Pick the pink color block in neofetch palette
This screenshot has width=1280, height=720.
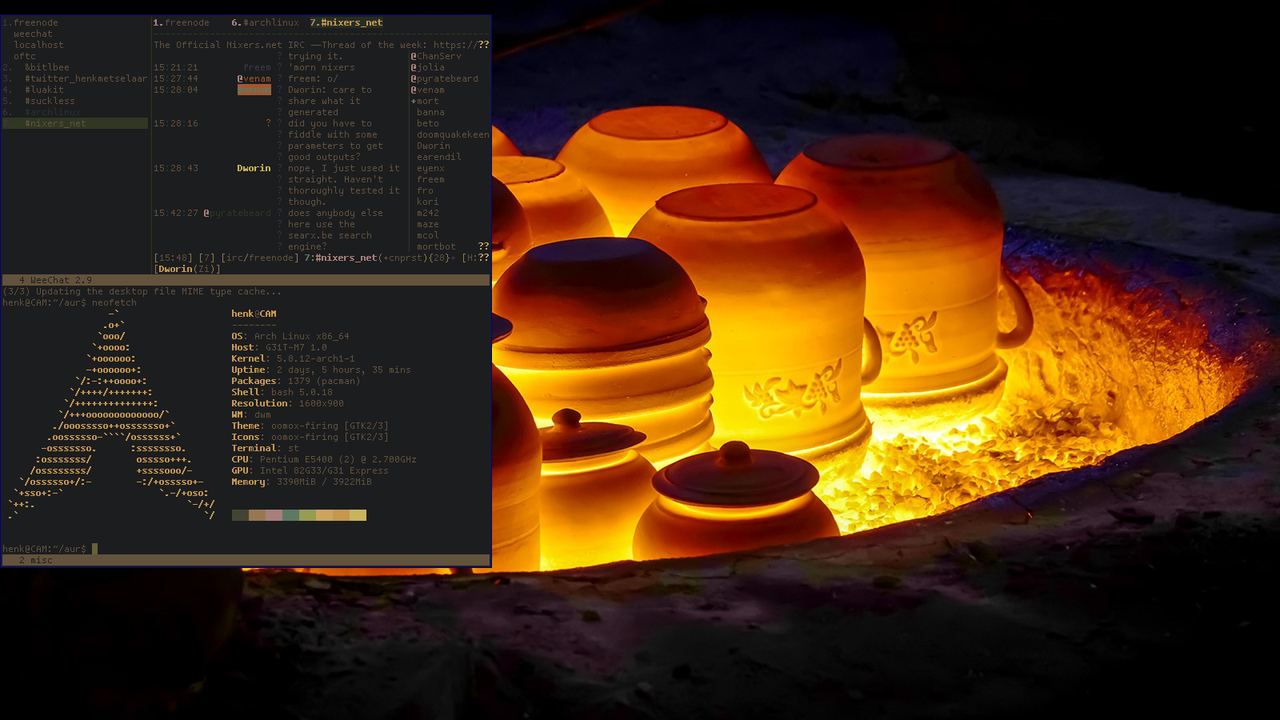(x=274, y=515)
